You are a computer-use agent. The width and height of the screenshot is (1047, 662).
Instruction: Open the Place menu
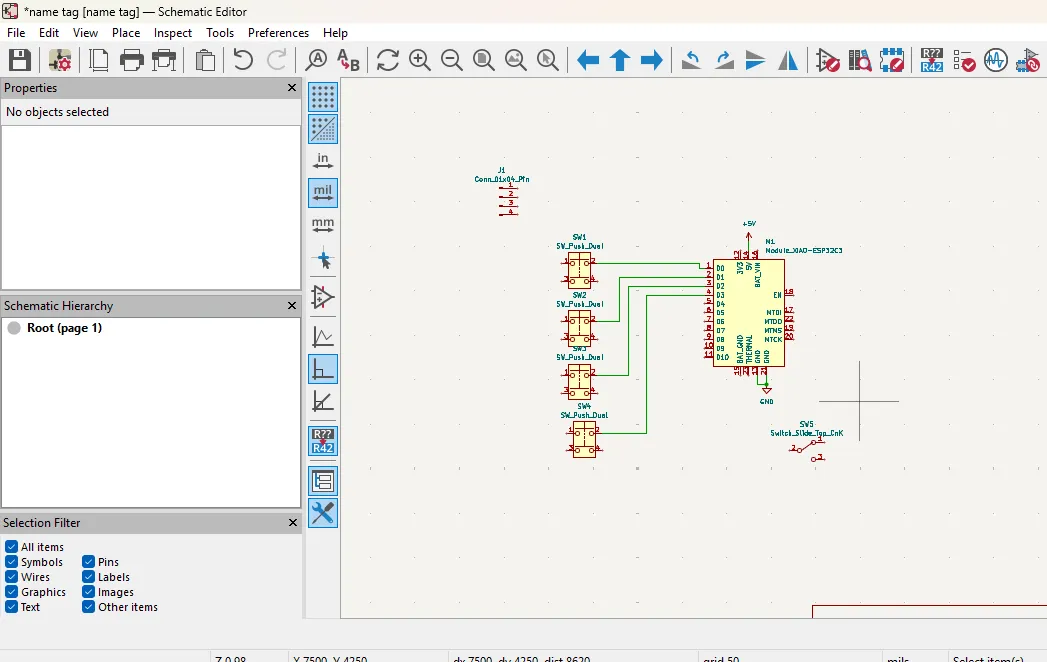[126, 33]
